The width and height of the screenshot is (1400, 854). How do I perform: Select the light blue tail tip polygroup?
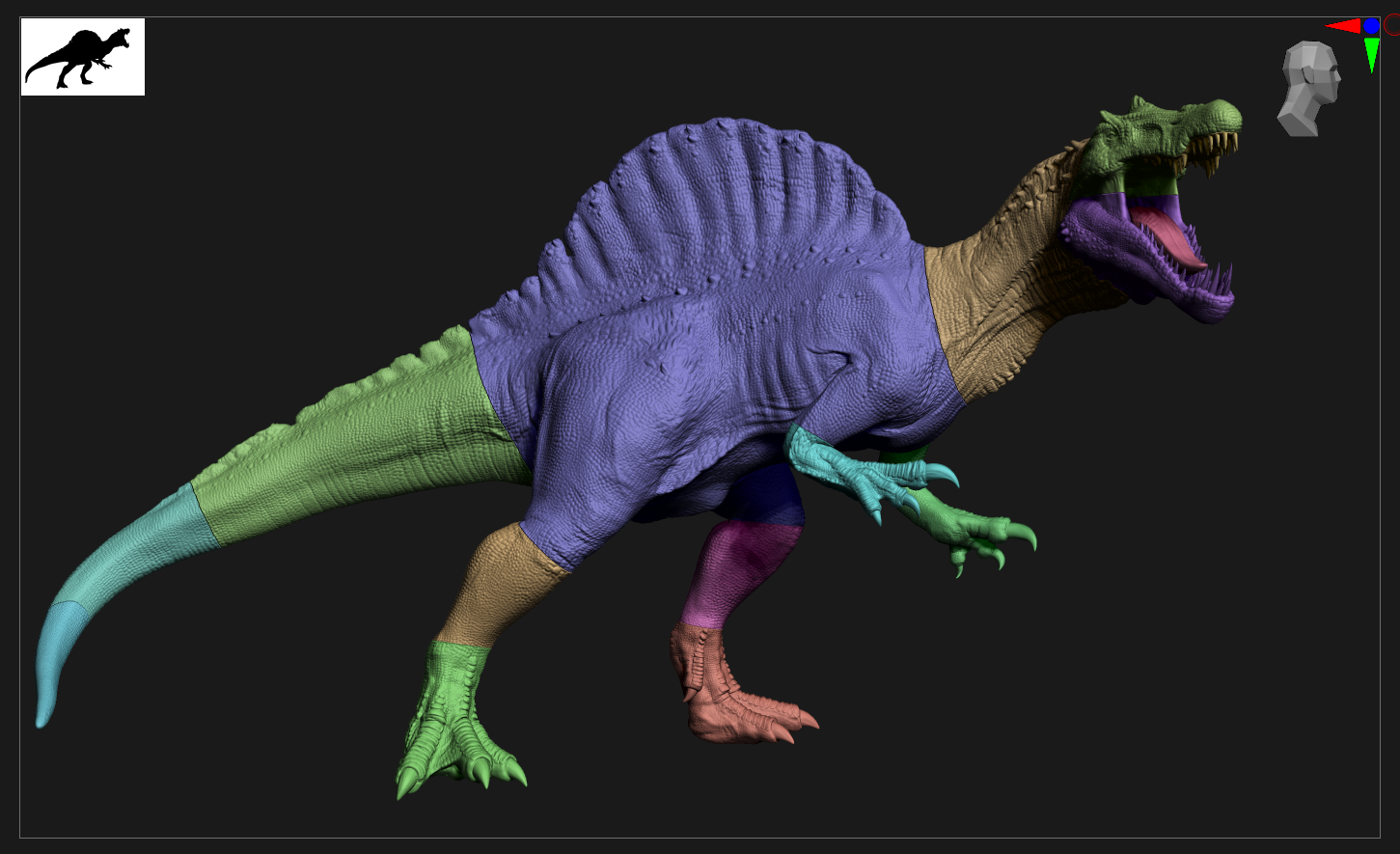(x=53, y=666)
